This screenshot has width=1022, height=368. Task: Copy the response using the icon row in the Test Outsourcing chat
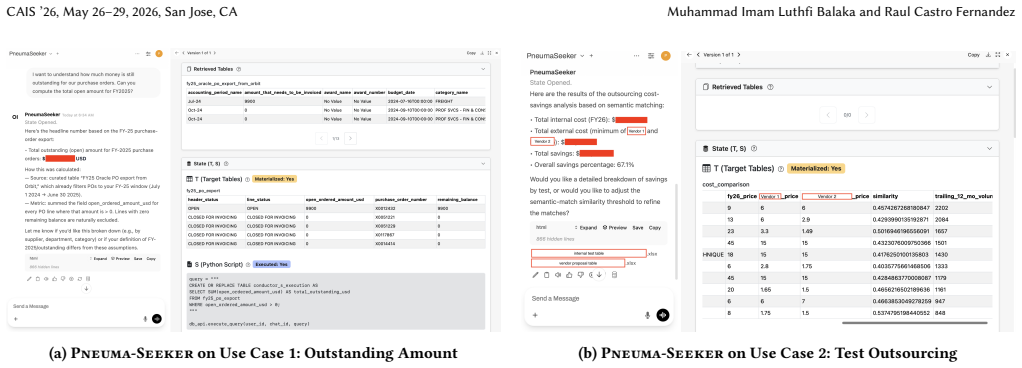546,274
